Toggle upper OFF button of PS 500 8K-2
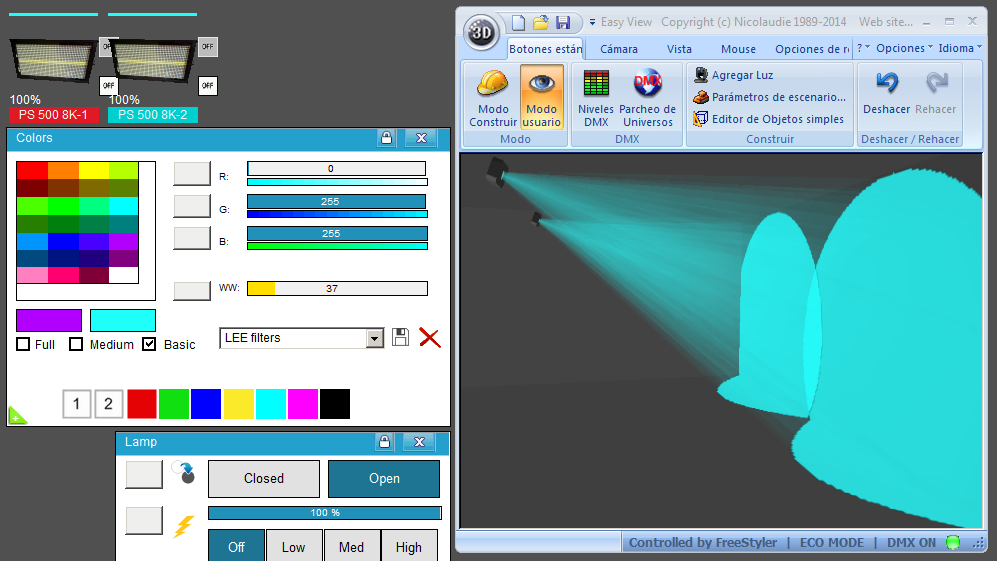Image resolution: width=997 pixels, height=561 pixels. (207, 46)
